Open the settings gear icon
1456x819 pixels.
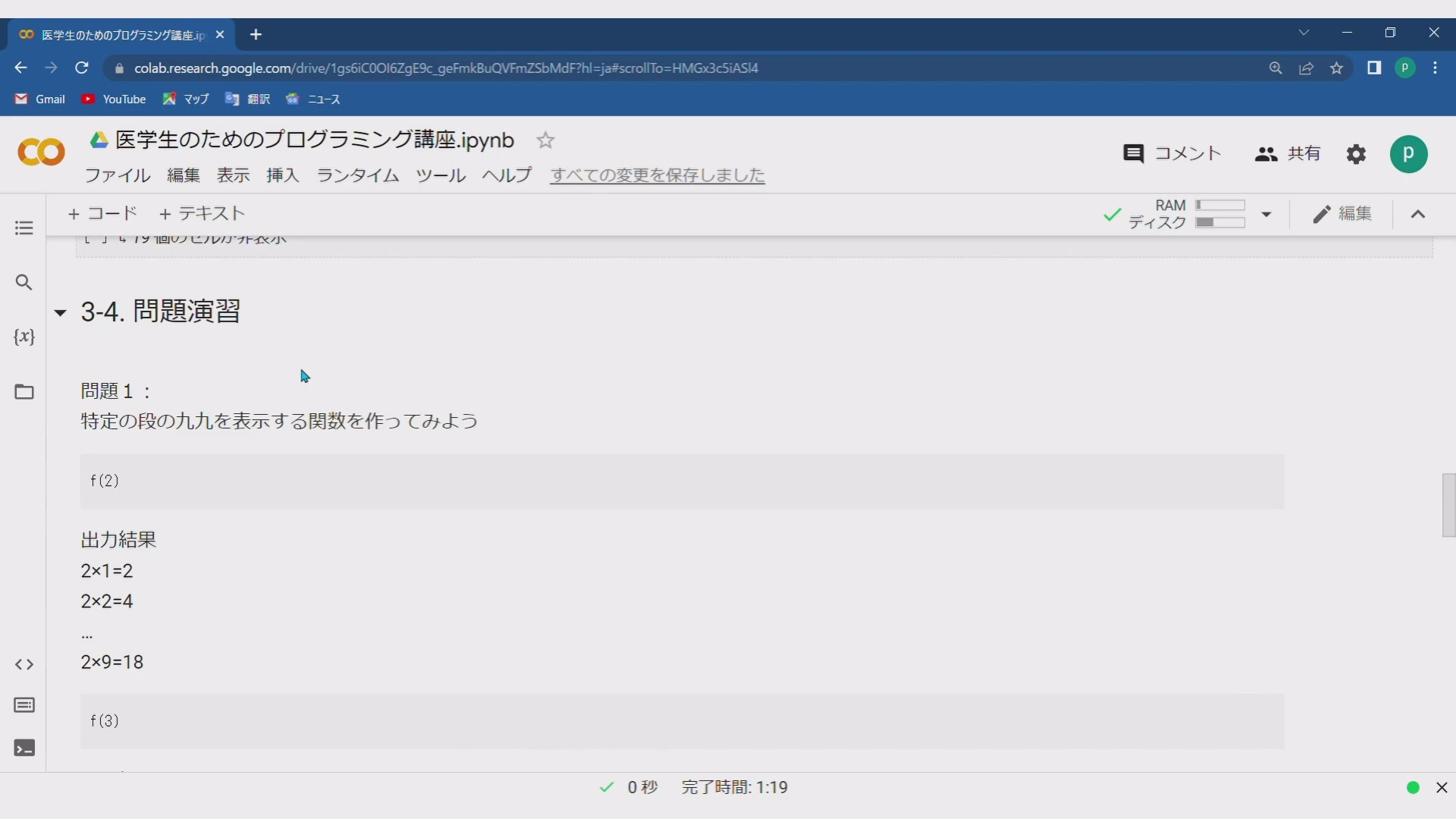pyautogui.click(x=1356, y=155)
